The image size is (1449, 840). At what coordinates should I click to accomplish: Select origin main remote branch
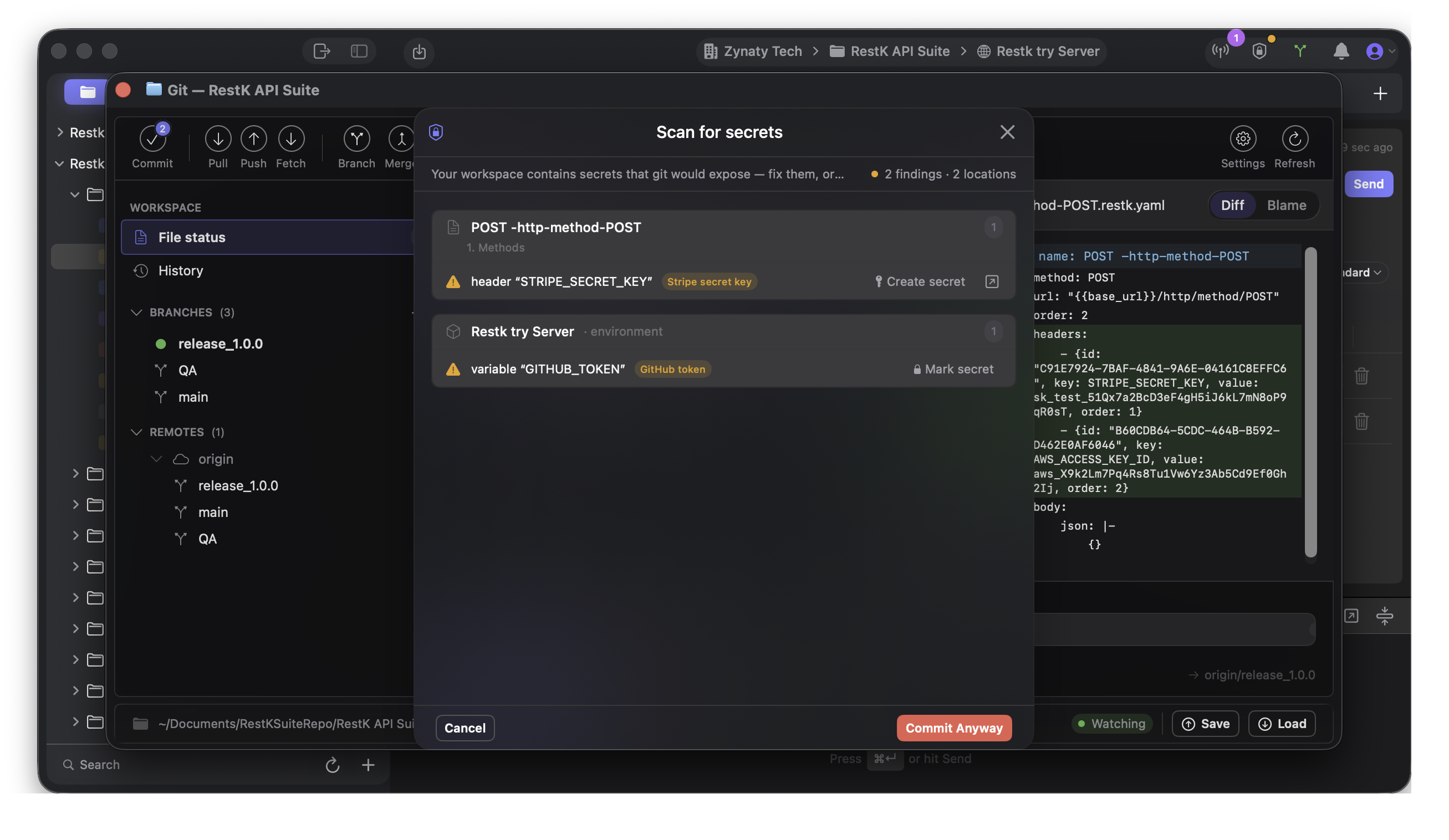point(213,513)
